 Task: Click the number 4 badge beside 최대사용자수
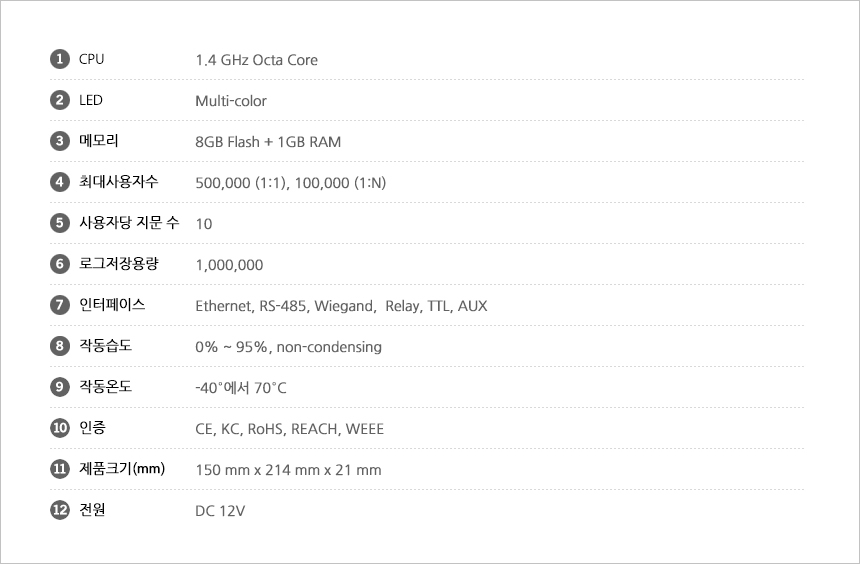[59, 182]
